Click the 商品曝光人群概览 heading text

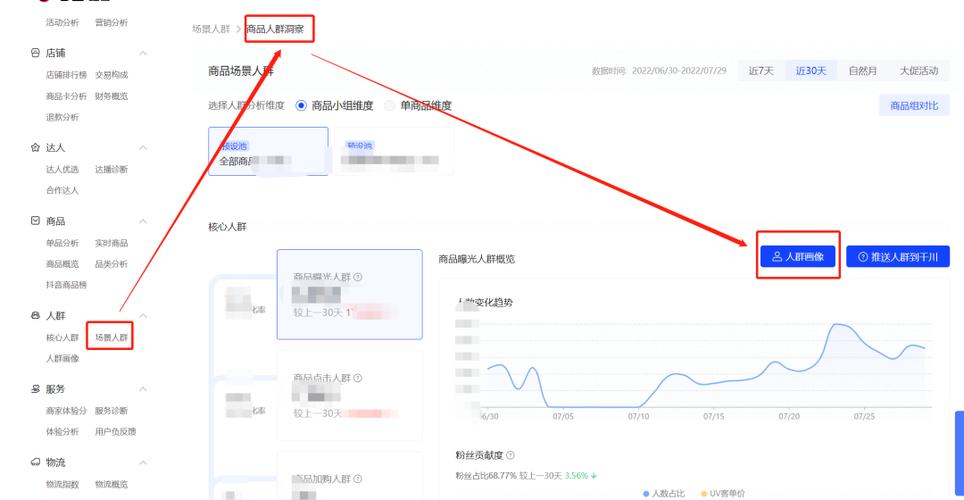coord(476,259)
